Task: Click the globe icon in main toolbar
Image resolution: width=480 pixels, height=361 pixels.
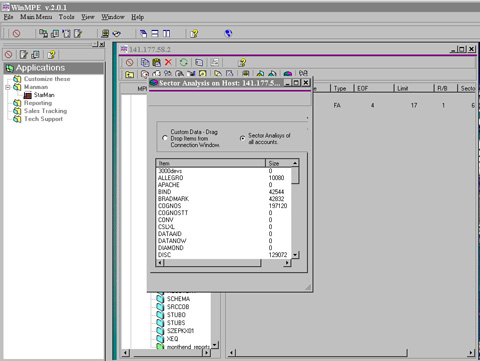Action: click(x=228, y=33)
